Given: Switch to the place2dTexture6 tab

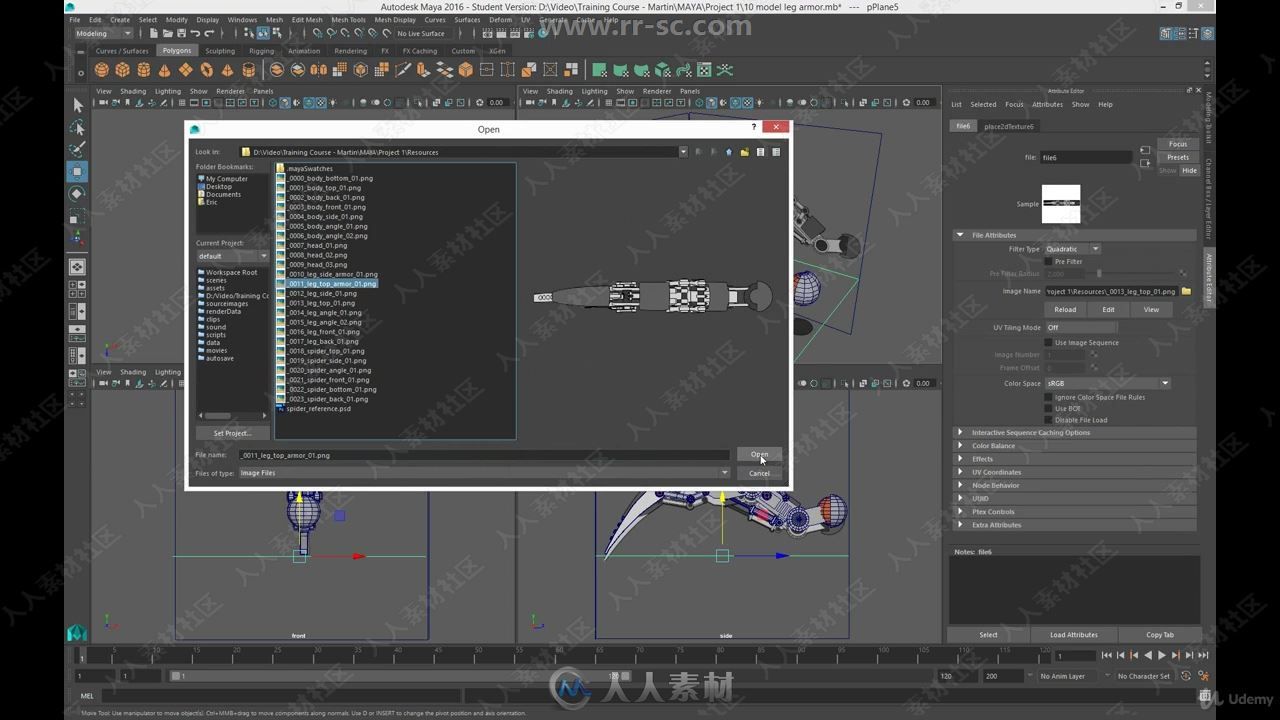Looking at the screenshot, I should 1009,126.
